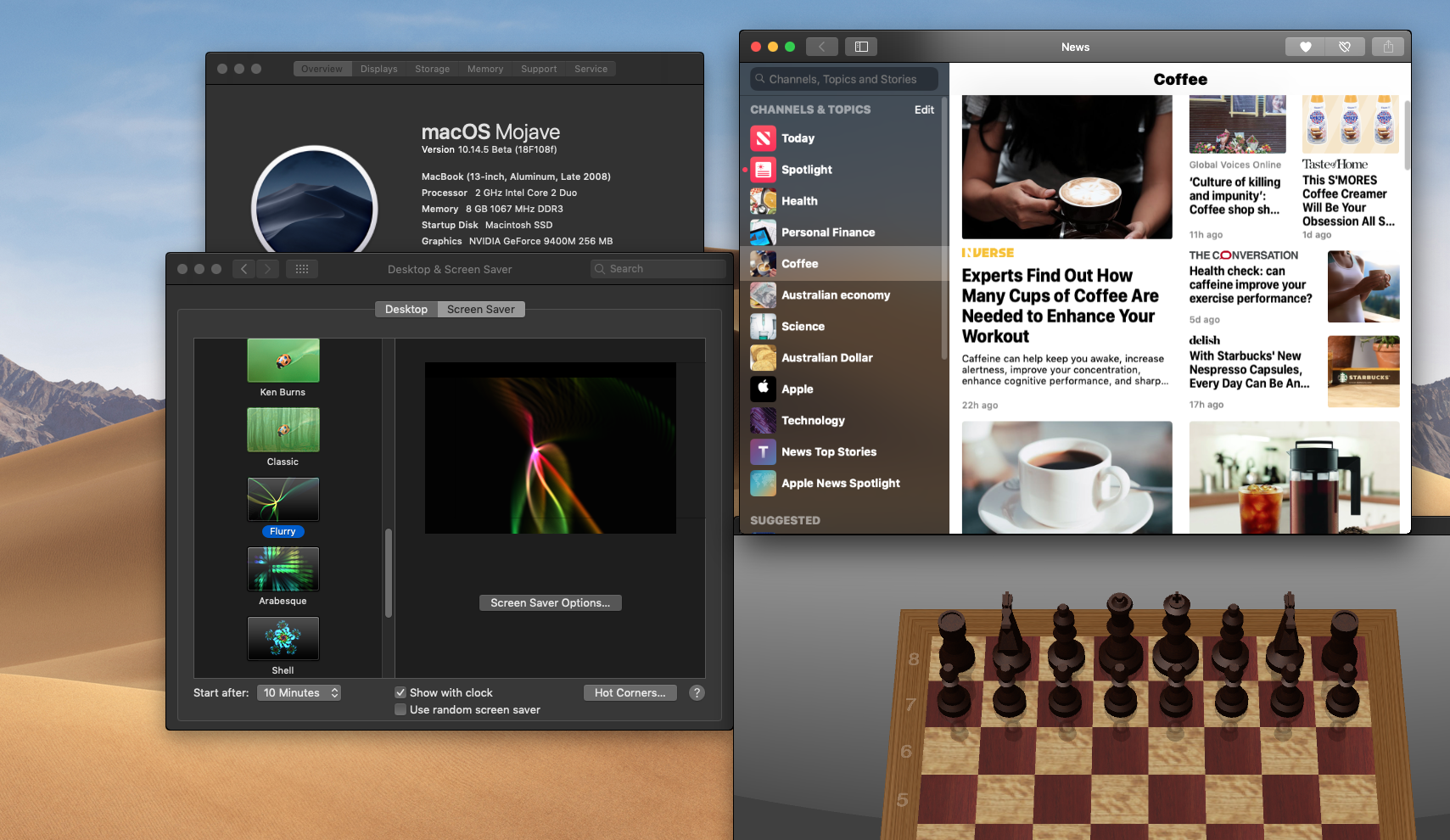Open News Top Stories channel icon
The image size is (1450, 840).
[763, 452]
